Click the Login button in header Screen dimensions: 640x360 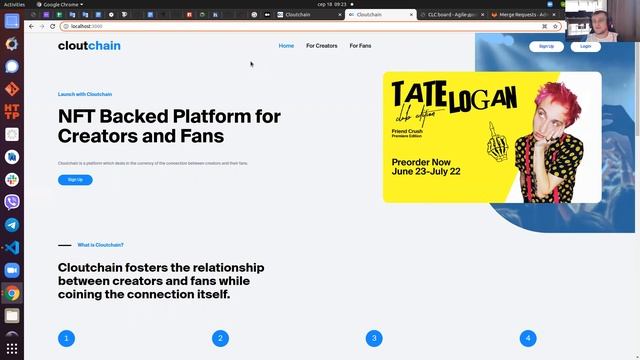click(585, 47)
